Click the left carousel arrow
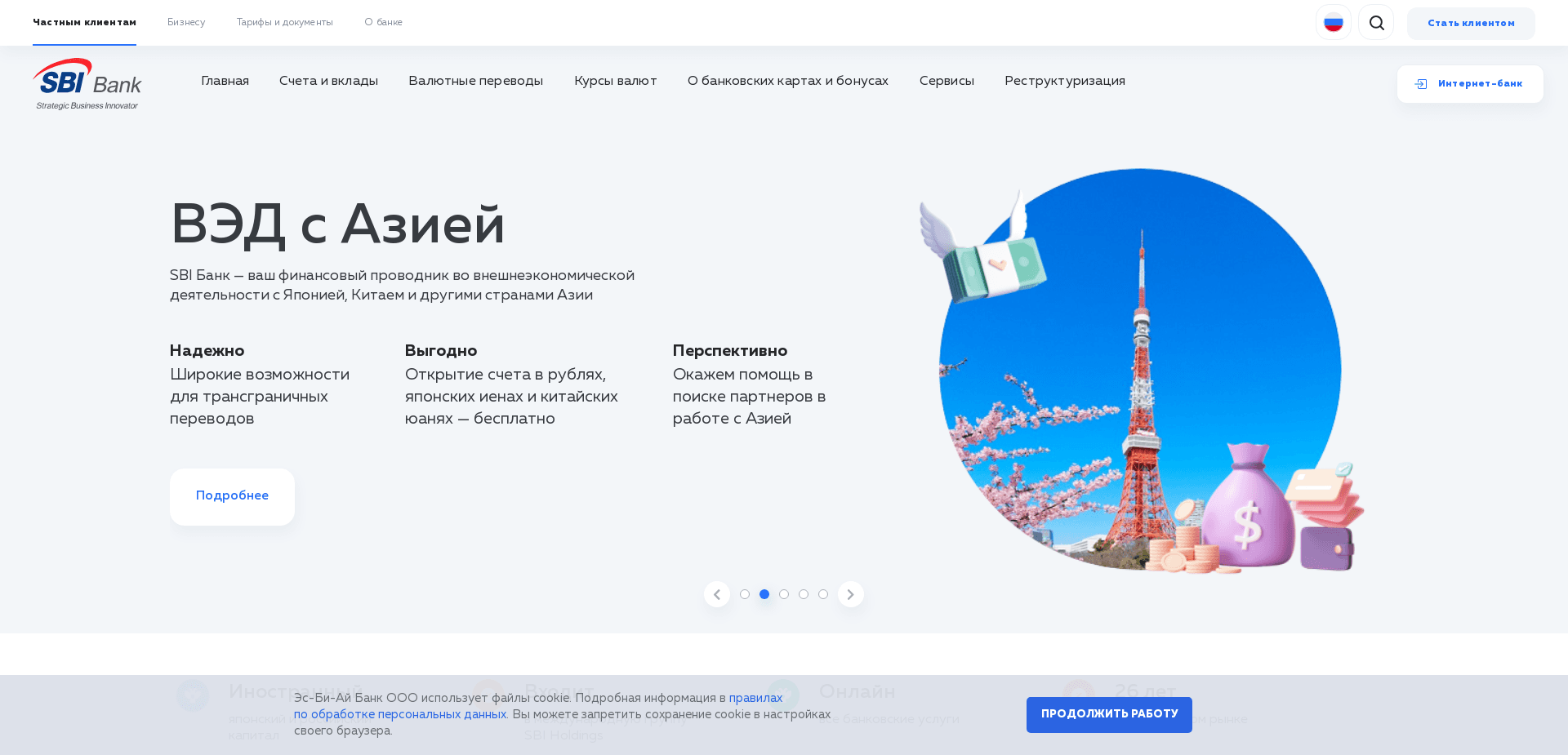Viewport: 1568px width, 755px height. point(717,594)
